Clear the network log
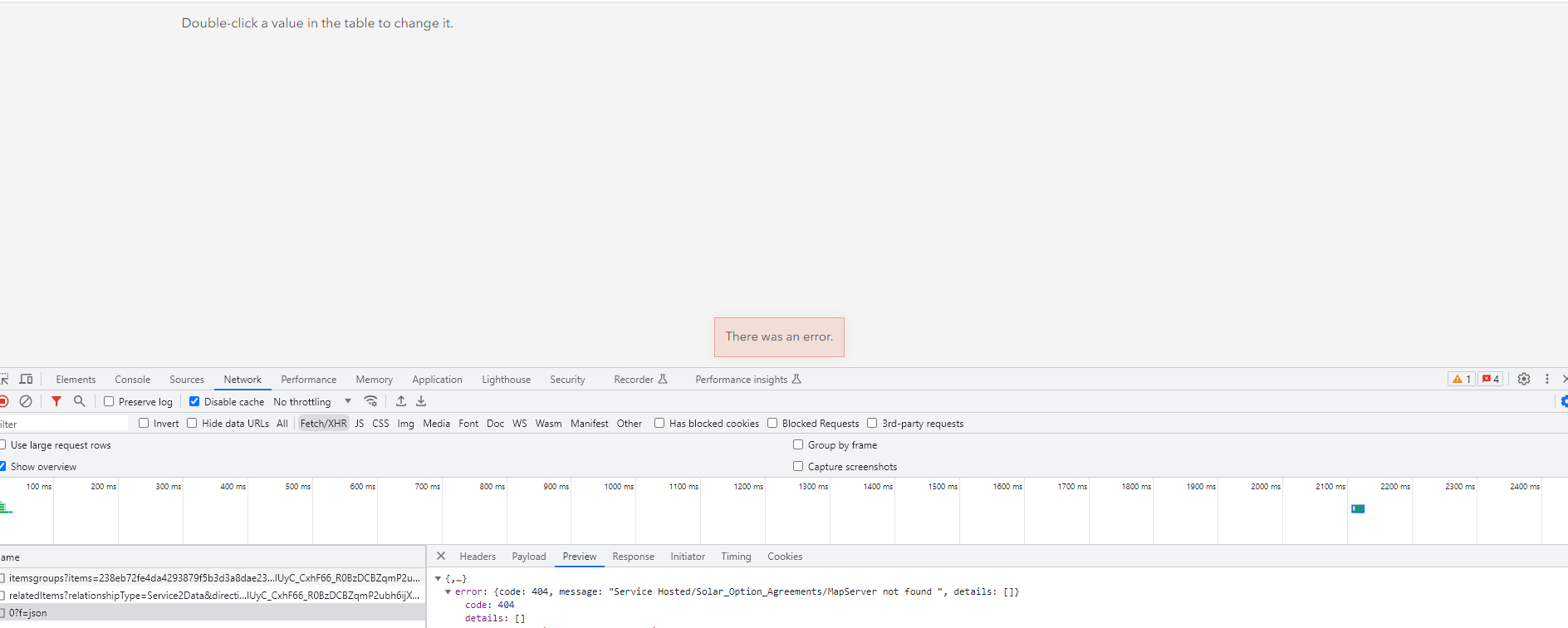This screenshot has height=628, width=1568. point(26,401)
